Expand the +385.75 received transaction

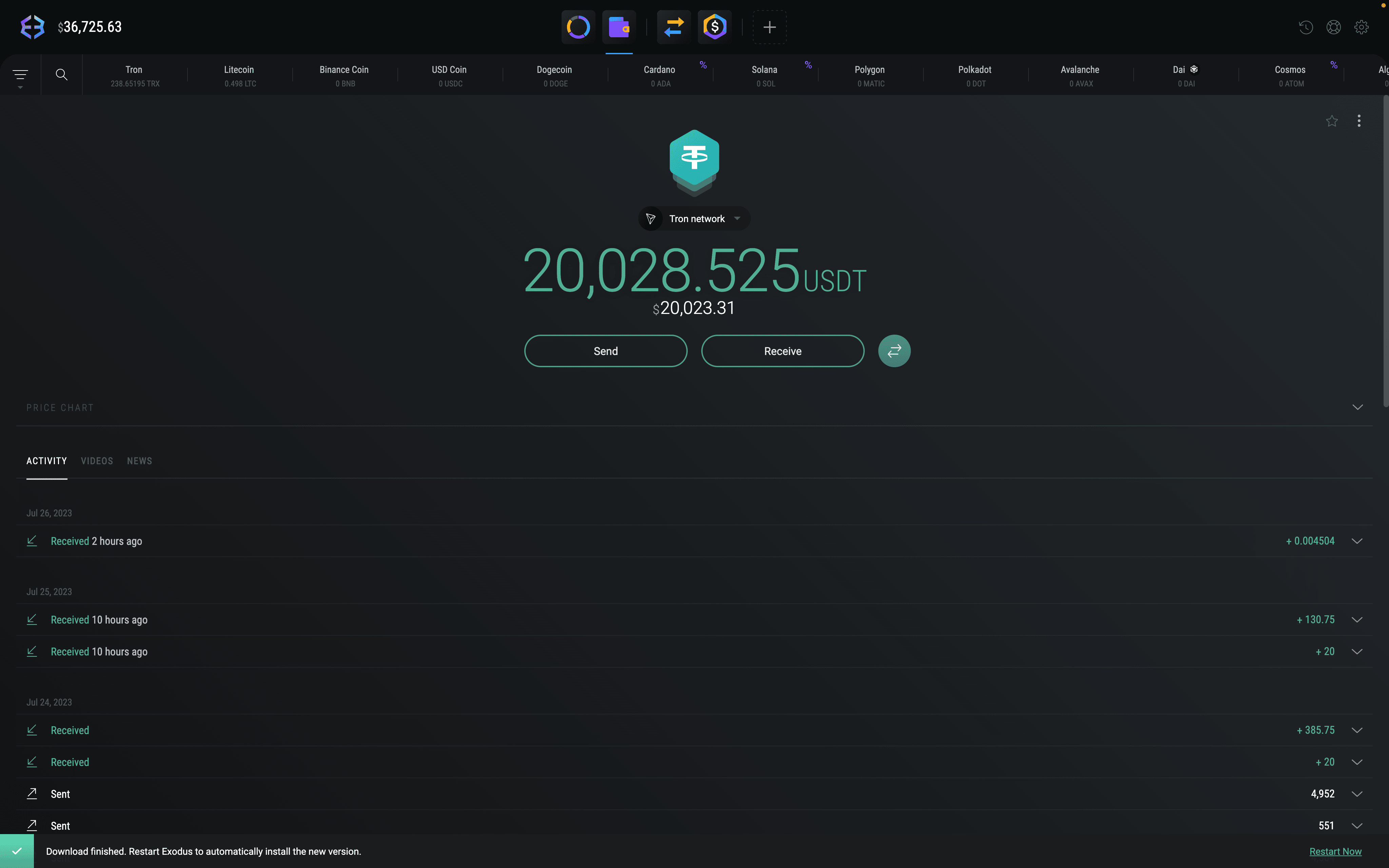(x=1357, y=730)
